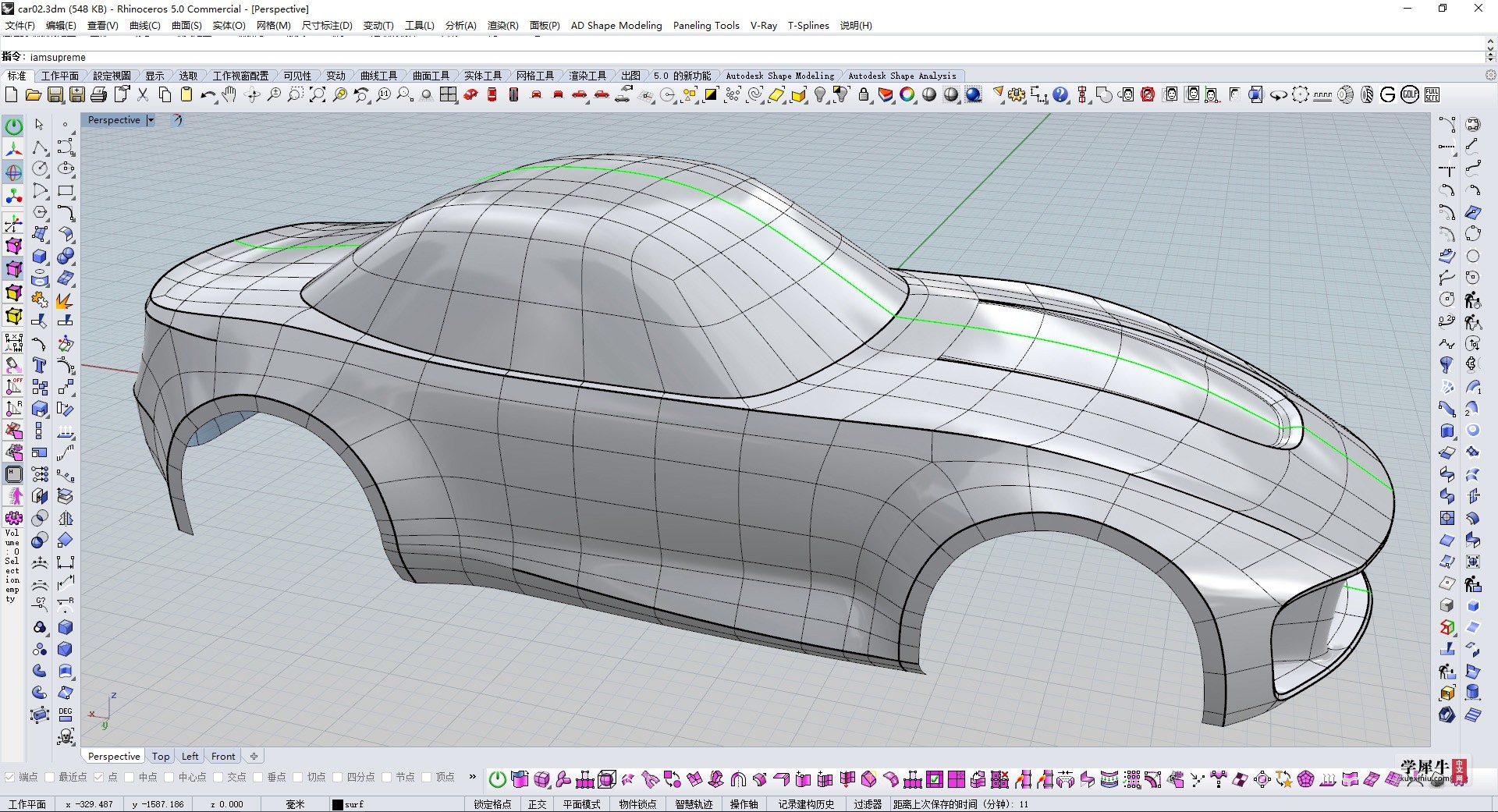This screenshot has width=1498, height=812.
Task: Click the Full Screen icon
Action: [1432, 95]
